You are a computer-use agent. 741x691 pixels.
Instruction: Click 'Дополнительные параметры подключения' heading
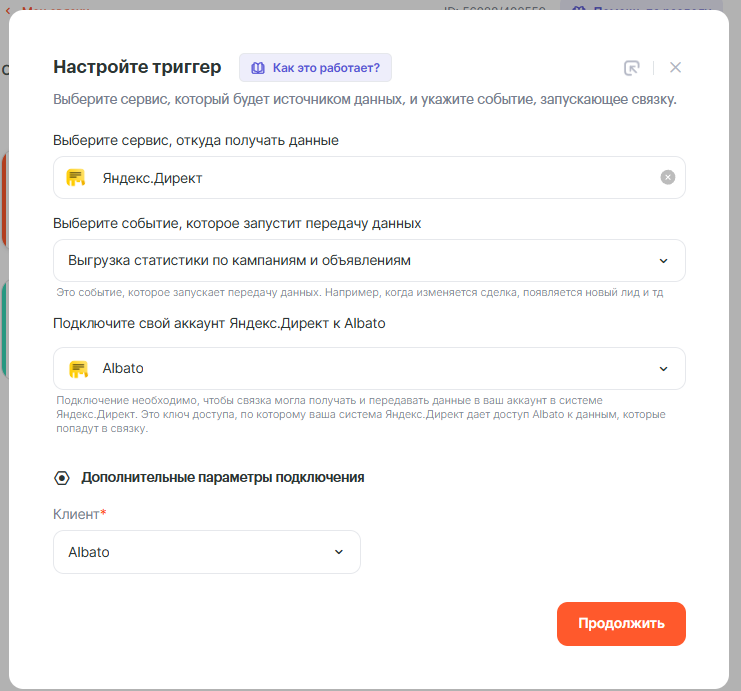[223, 477]
